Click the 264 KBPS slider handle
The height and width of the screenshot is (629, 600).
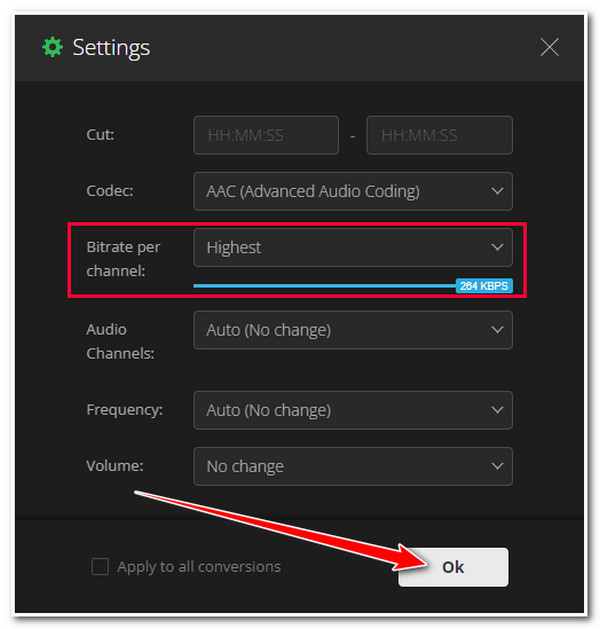coord(484,286)
